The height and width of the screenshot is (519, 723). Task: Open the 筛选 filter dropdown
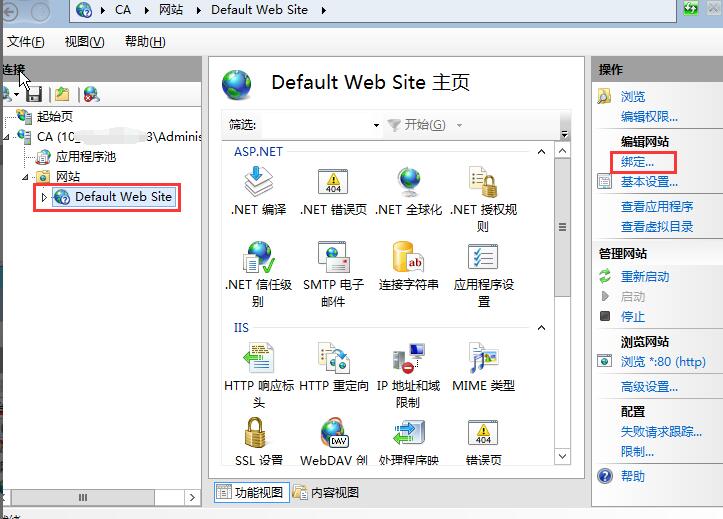pos(376,125)
